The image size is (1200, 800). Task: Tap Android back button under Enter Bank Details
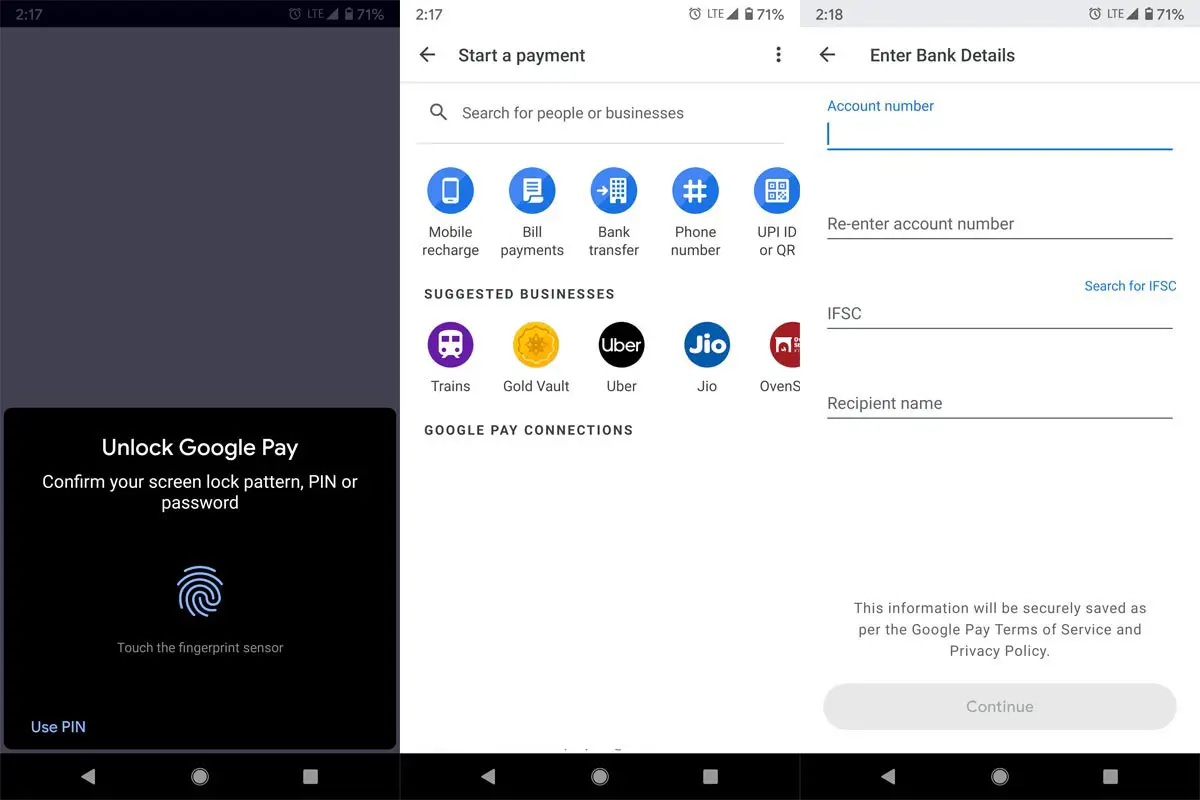click(888, 776)
